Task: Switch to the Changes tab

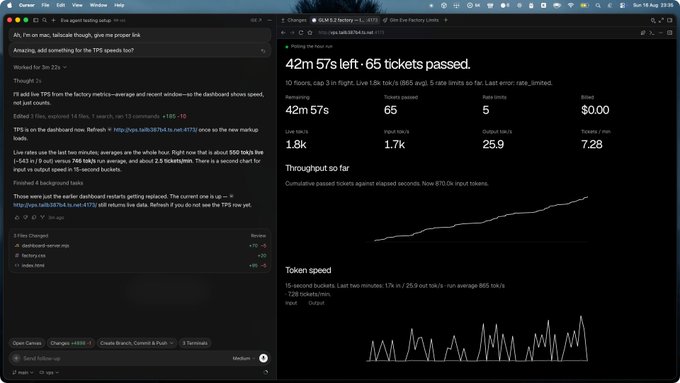Action: tap(294, 20)
